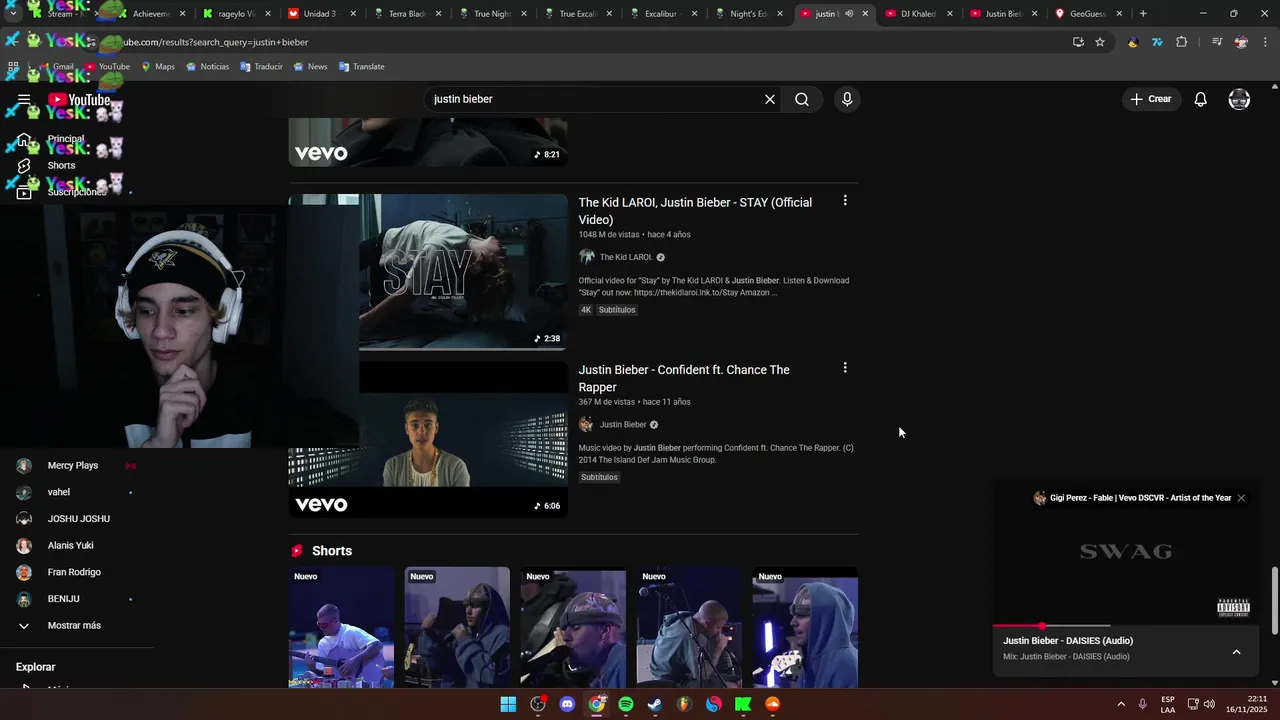Viewport: 1280px width, 720px height.
Task: Open the Shorts section red icon
Action: point(297,551)
